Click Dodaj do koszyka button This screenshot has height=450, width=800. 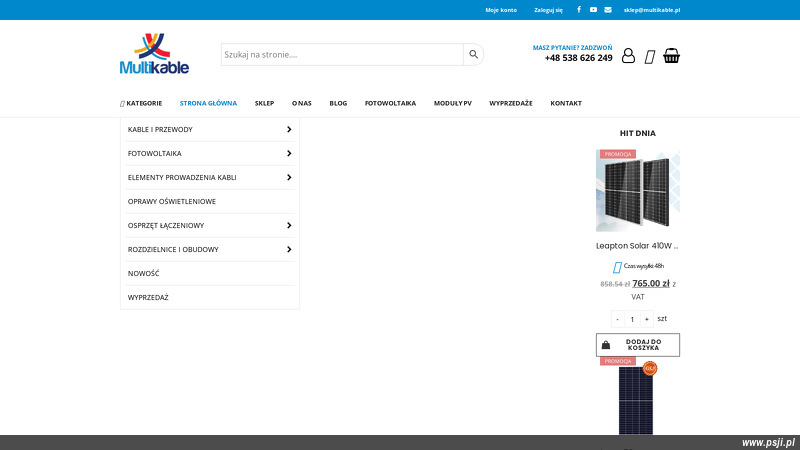[x=638, y=345]
